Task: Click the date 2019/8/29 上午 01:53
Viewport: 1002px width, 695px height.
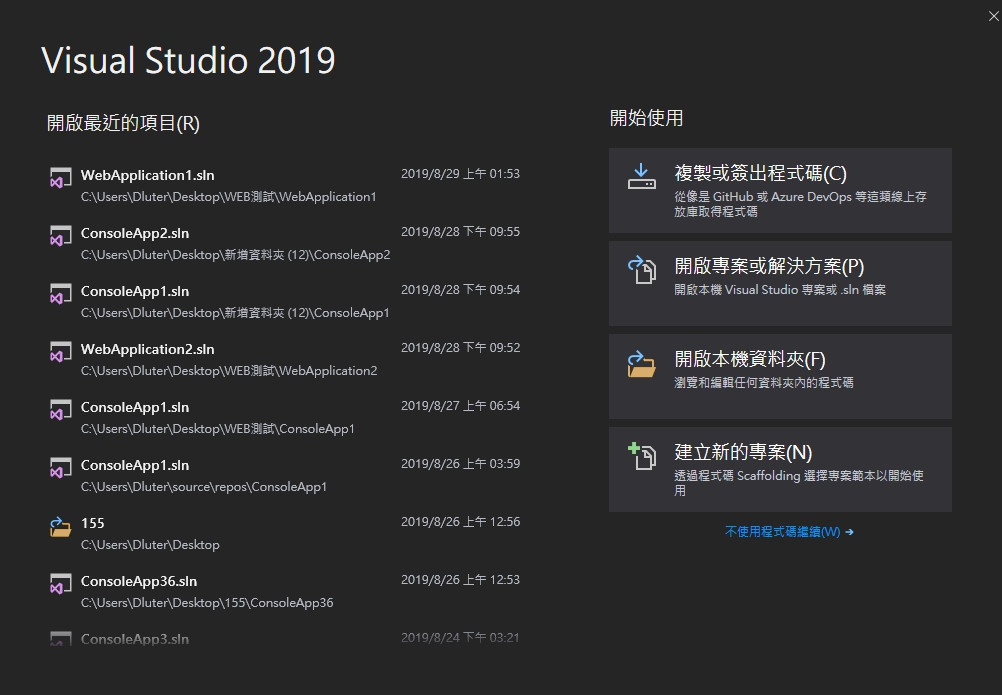Action: 460,174
